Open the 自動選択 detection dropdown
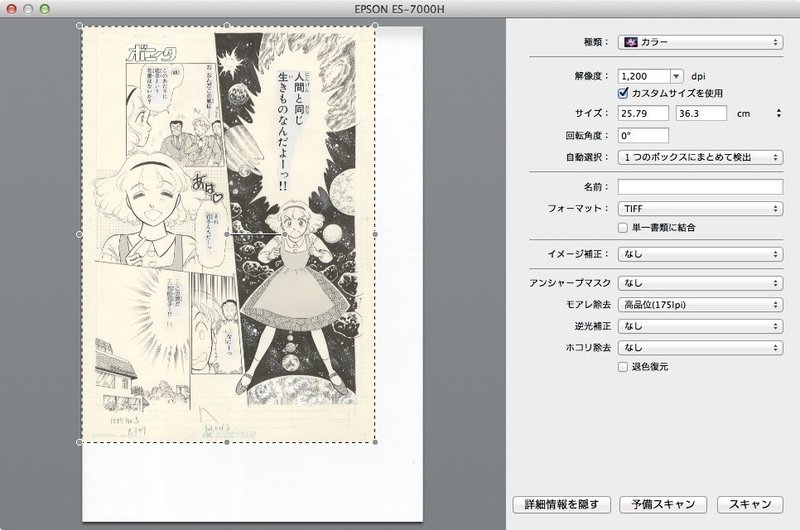800x530 pixels. click(700, 157)
